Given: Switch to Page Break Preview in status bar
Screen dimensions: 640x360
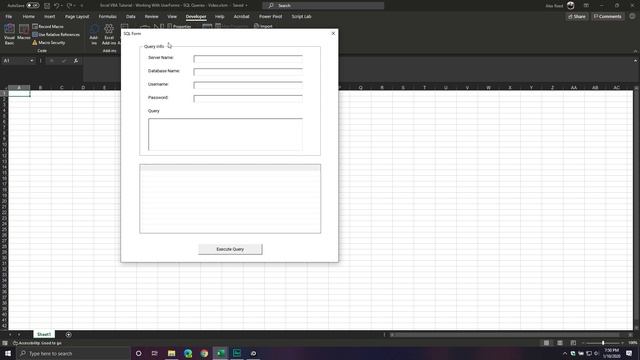Looking at the screenshot, I should coord(573,343).
